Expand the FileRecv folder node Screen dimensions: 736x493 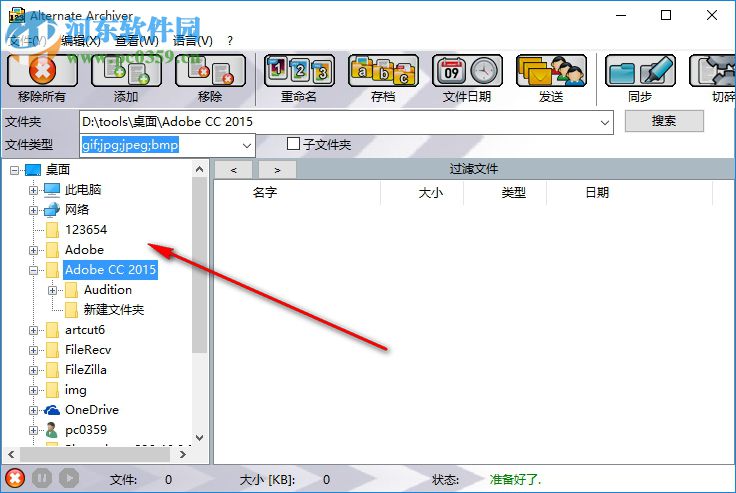point(33,350)
